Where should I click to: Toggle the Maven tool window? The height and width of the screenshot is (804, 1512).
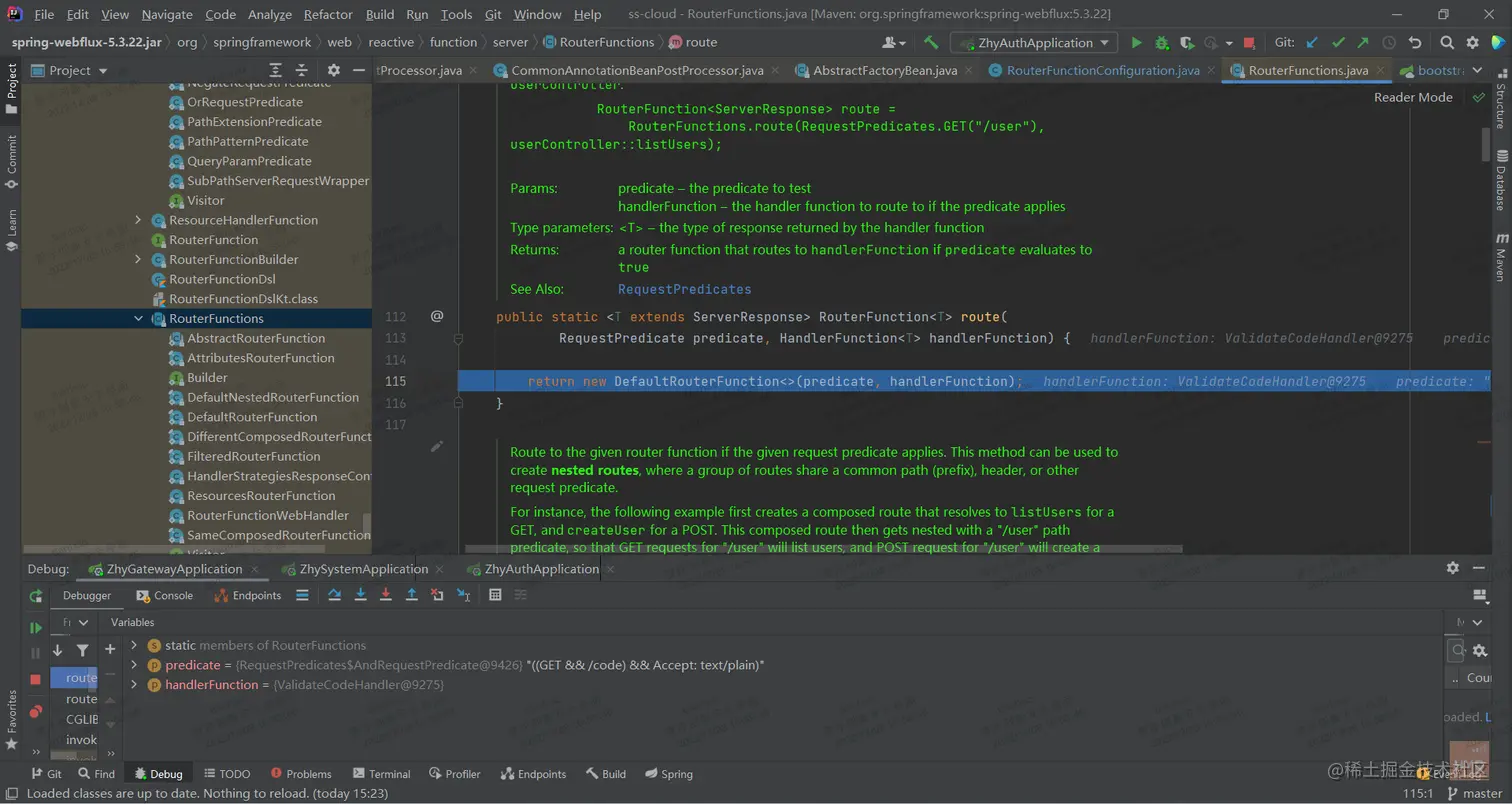(1501, 259)
